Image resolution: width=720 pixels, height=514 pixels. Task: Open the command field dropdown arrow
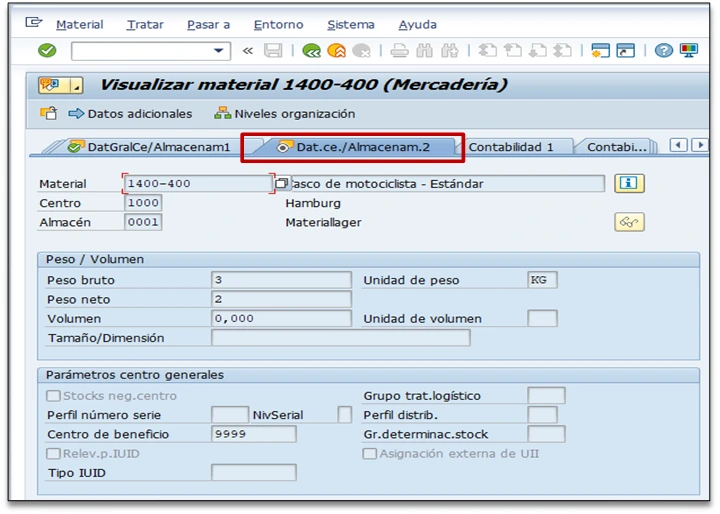click(x=219, y=51)
